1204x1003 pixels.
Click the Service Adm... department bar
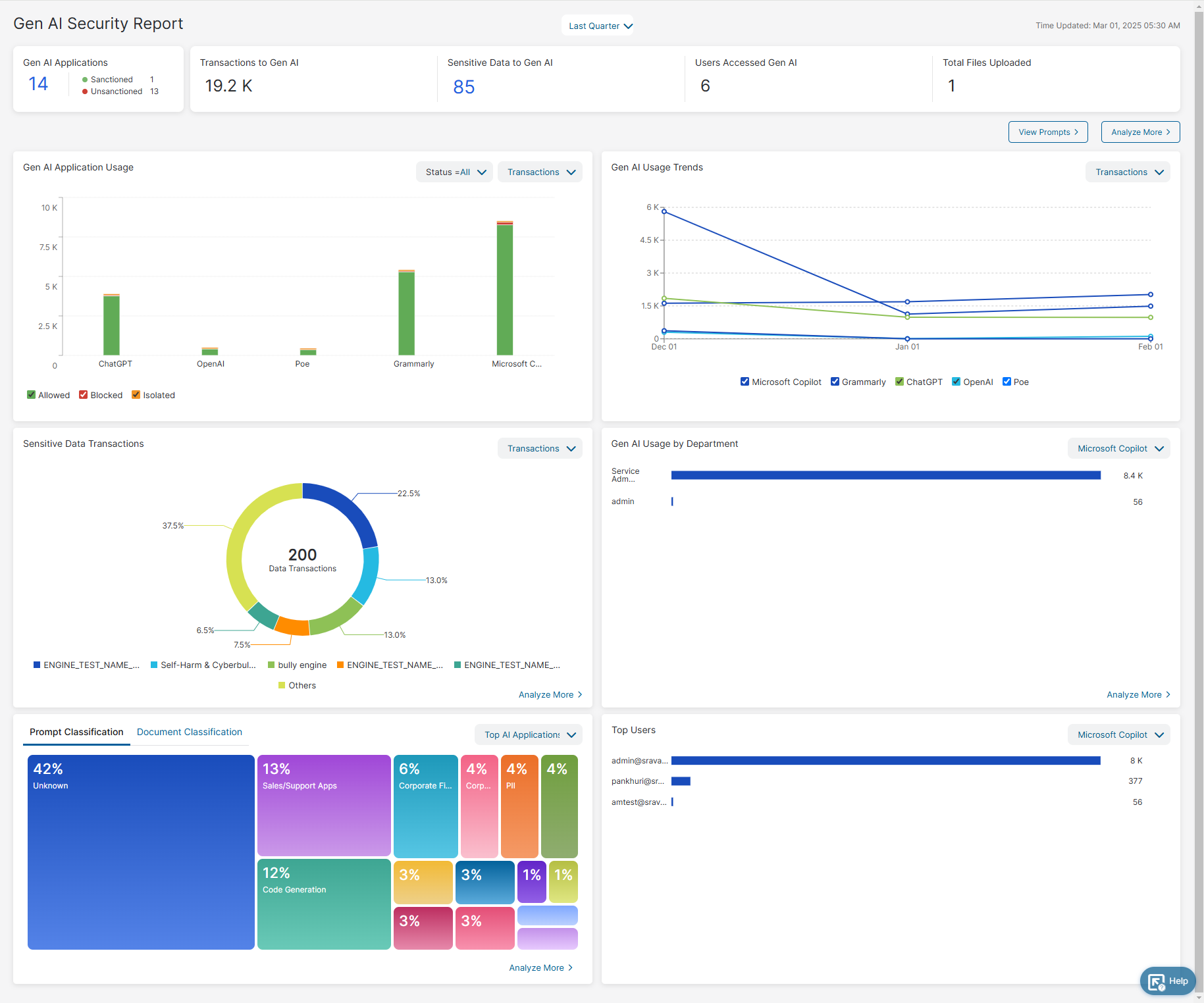[886, 475]
